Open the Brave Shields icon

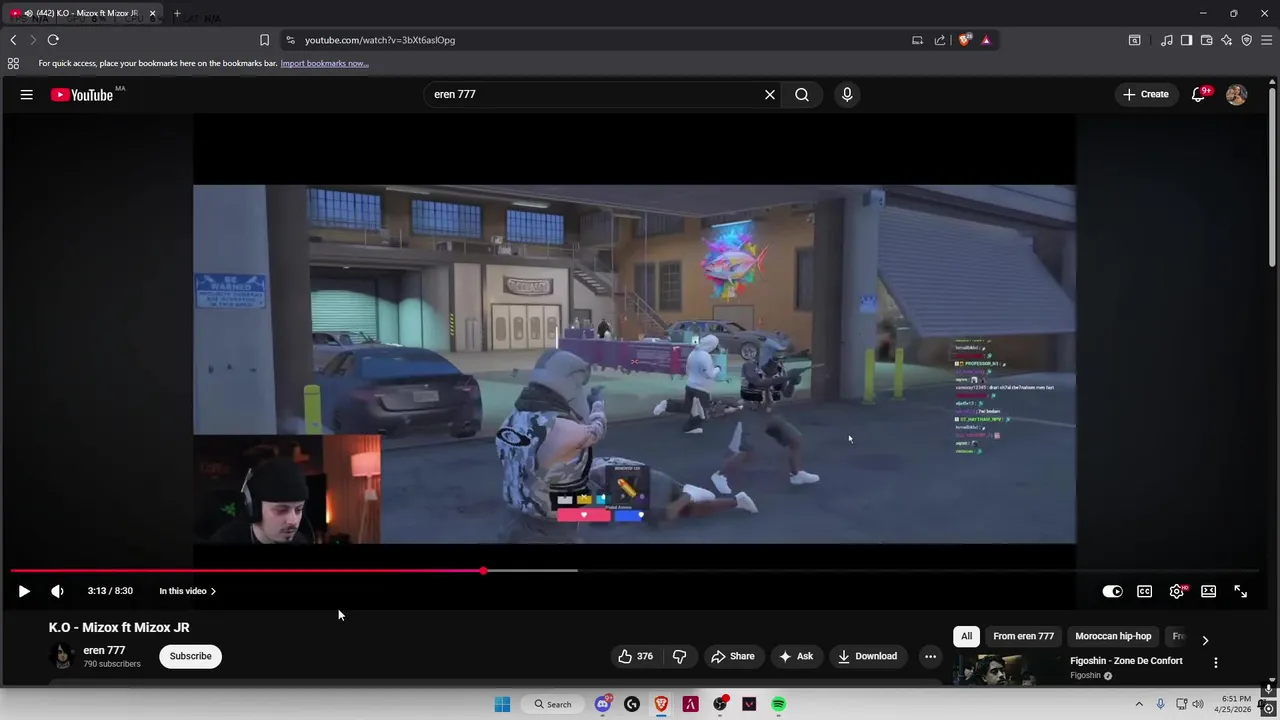[x=964, y=40]
